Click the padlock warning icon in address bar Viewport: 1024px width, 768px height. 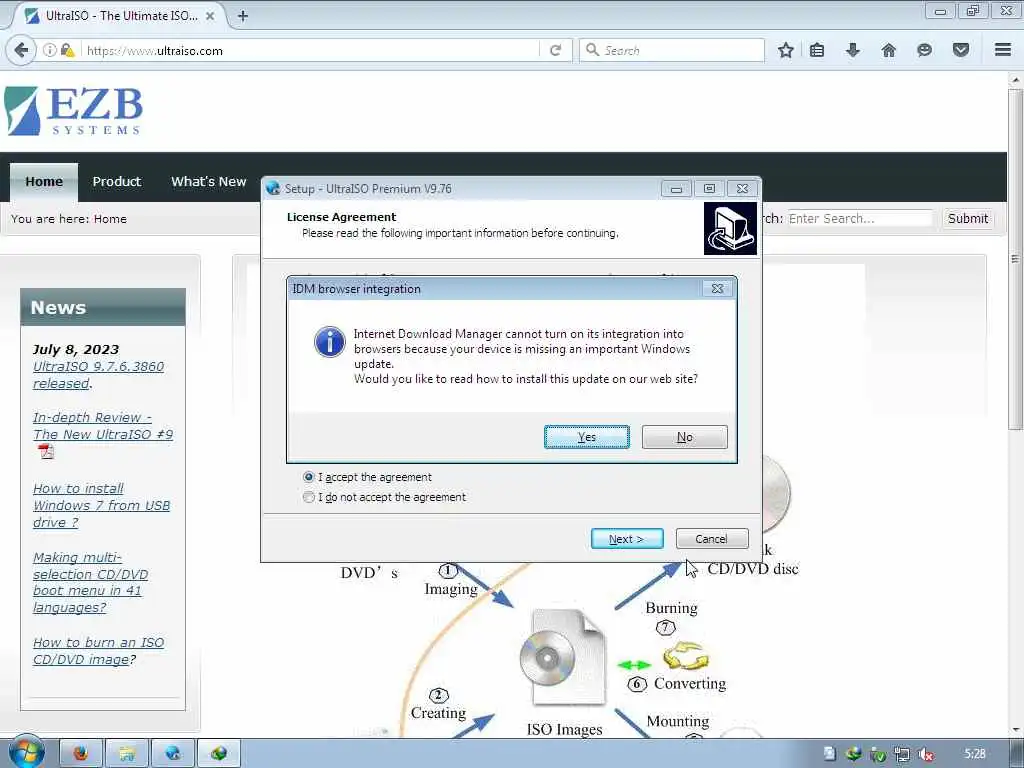pyautogui.click(x=67, y=50)
